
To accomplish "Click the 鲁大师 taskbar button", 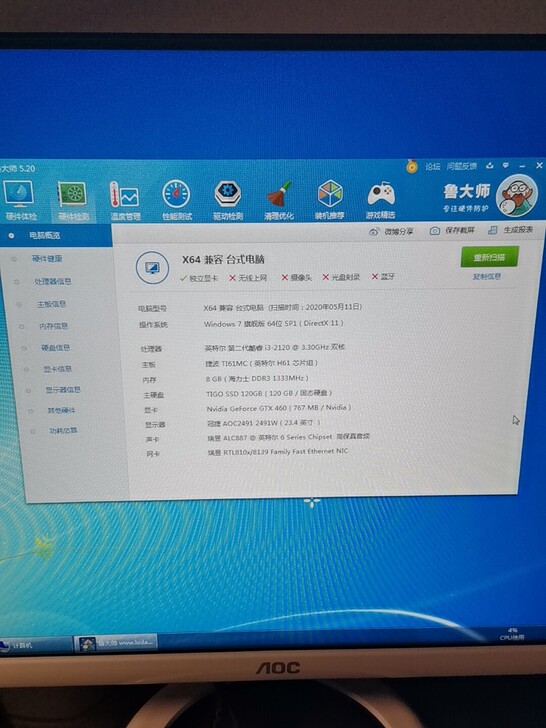I will (116, 643).
